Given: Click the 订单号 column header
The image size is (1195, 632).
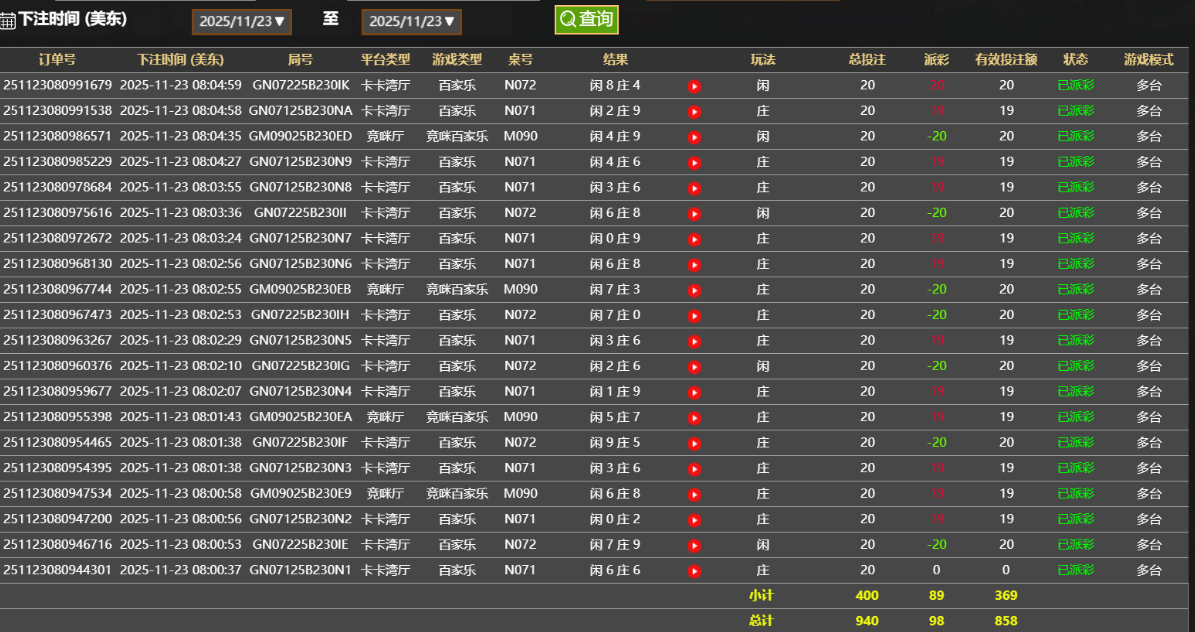Looking at the screenshot, I should [x=57, y=59].
